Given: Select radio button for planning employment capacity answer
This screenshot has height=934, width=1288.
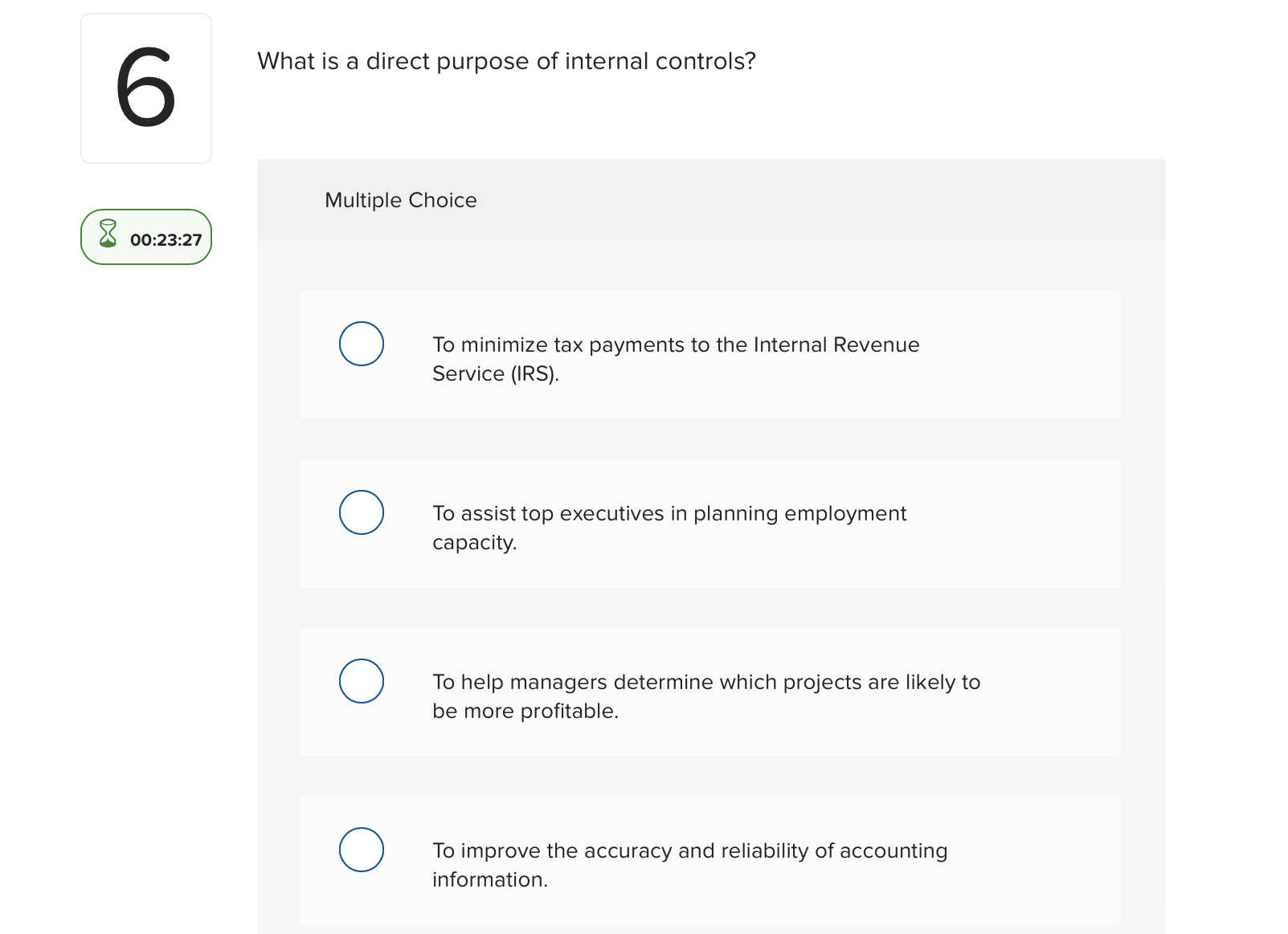Looking at the screenshot, I should (362, 512).
